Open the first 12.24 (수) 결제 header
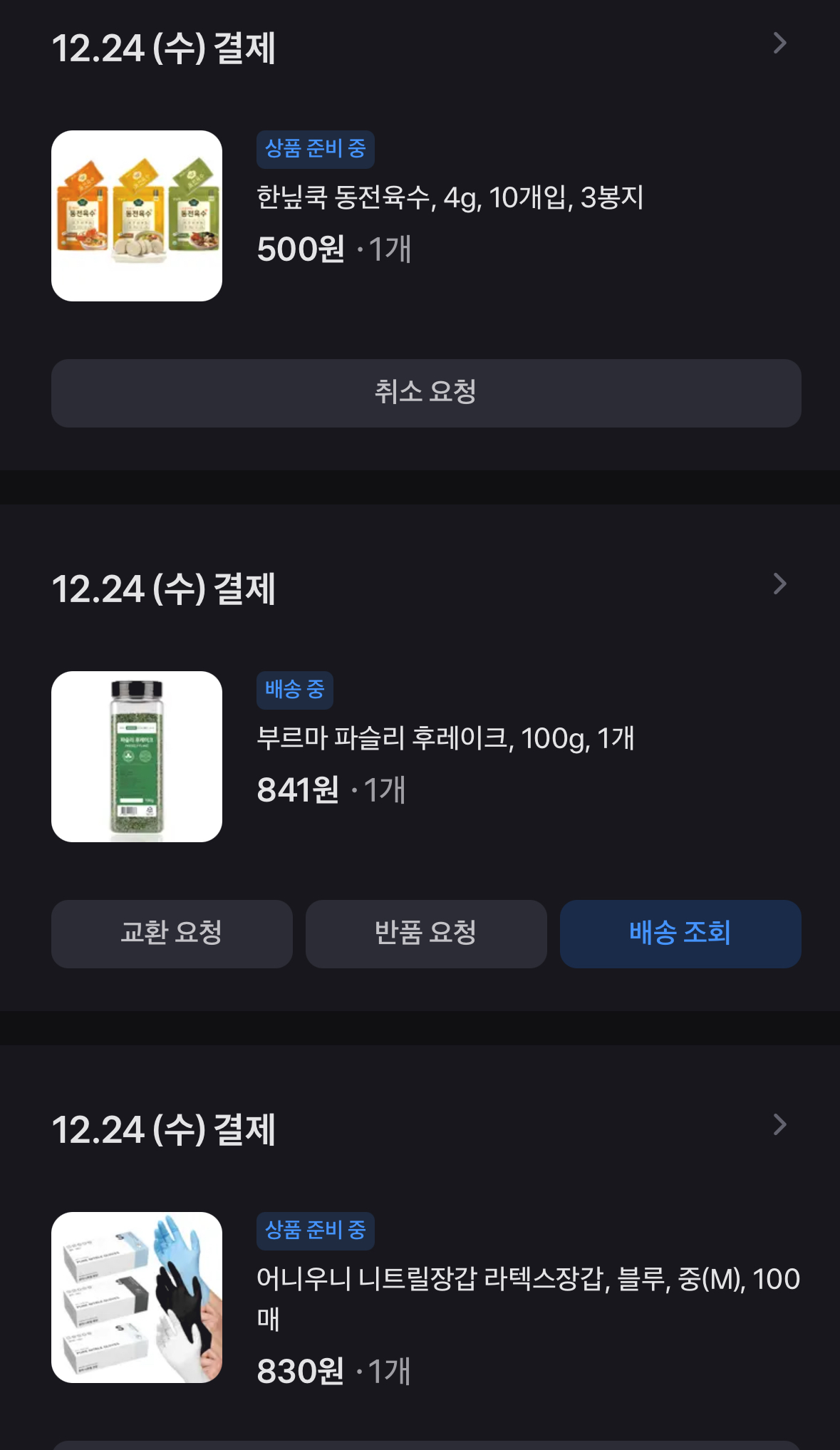 coord(164,48)
